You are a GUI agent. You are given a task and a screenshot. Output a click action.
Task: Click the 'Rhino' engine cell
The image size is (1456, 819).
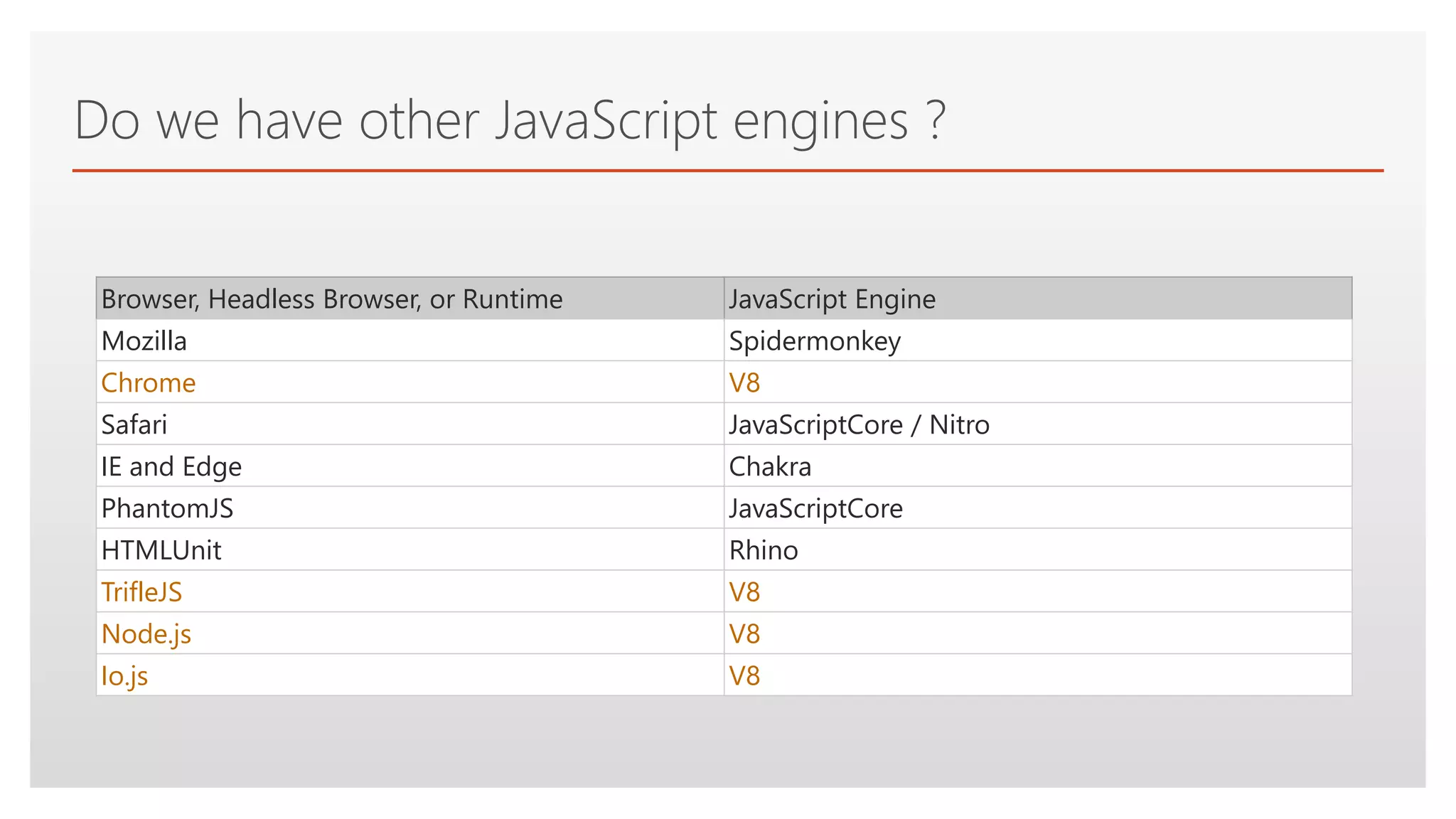[1038, 550]
